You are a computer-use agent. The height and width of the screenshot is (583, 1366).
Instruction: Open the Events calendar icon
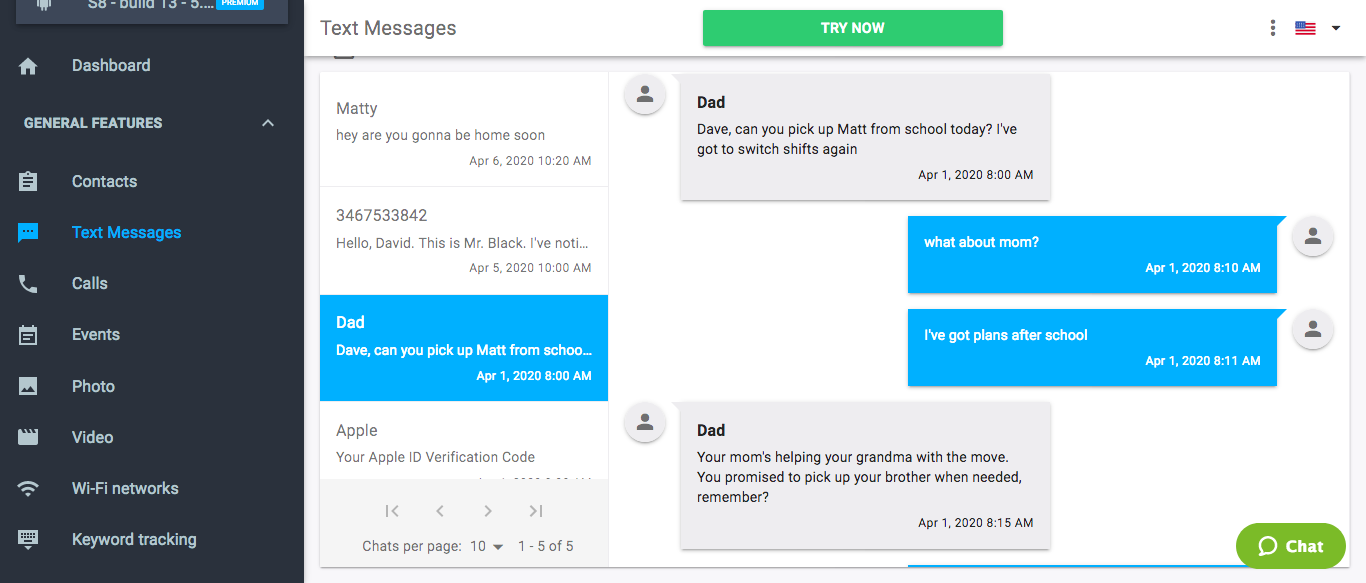pyautogui.click(x=28, y=335)
